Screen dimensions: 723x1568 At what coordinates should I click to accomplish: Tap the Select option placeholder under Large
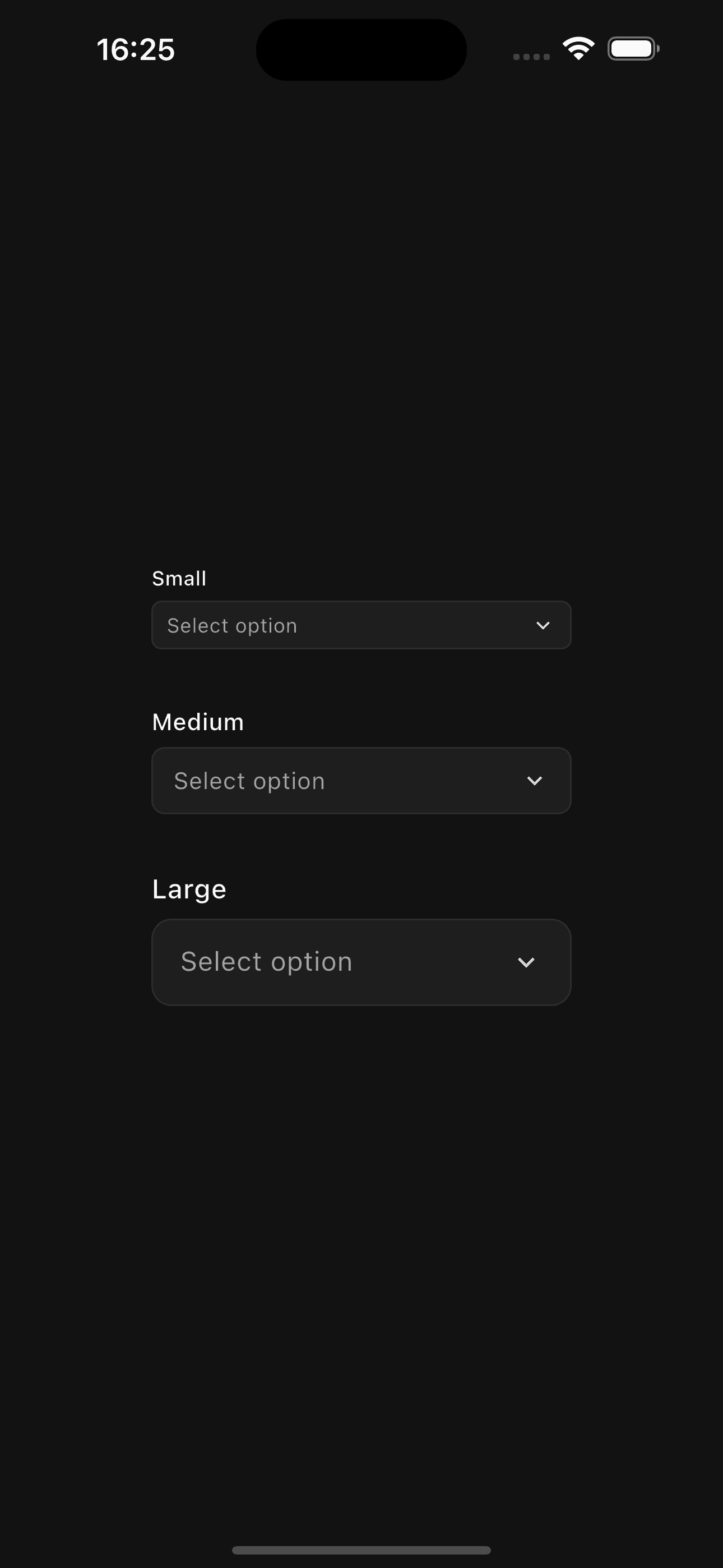point(266,961)
